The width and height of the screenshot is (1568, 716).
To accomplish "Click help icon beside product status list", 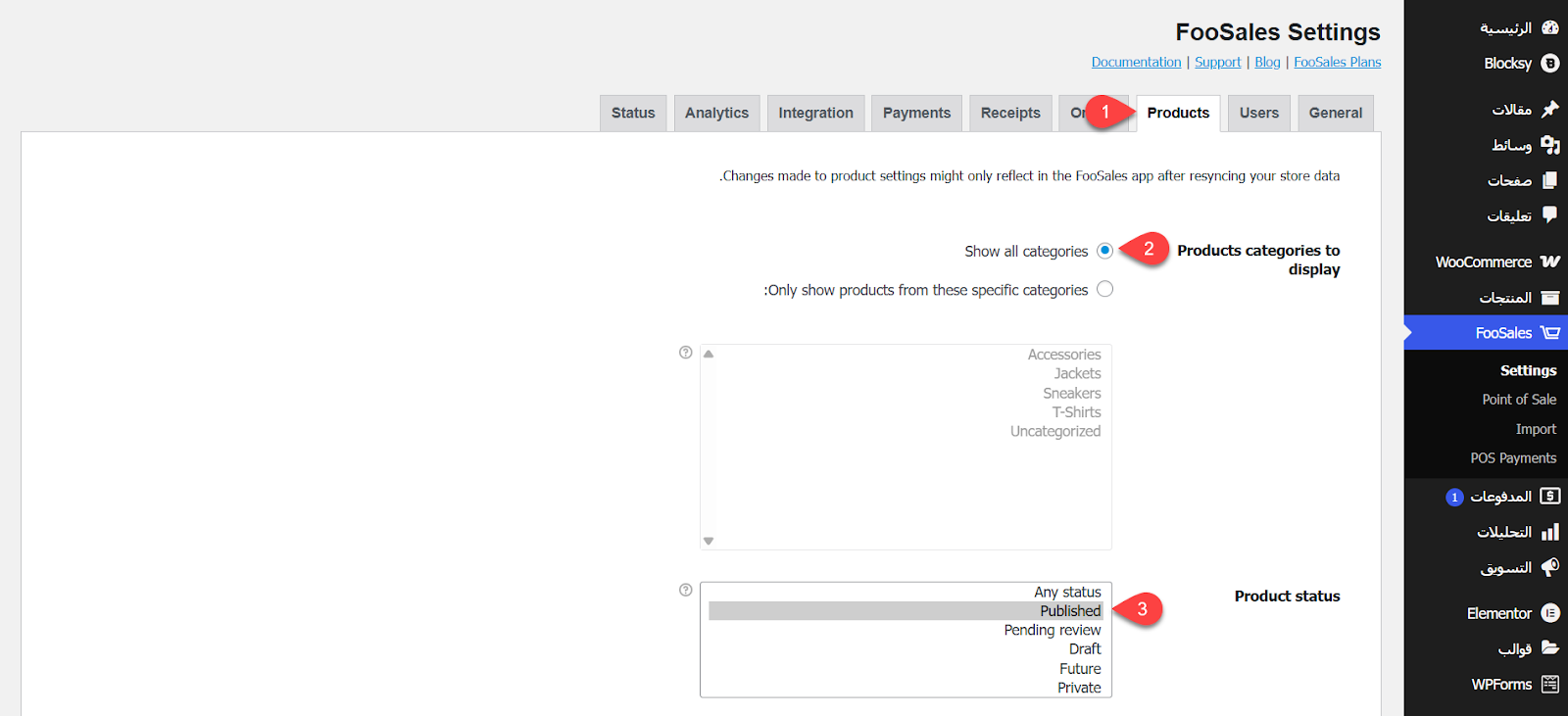I will pos(686,590).
